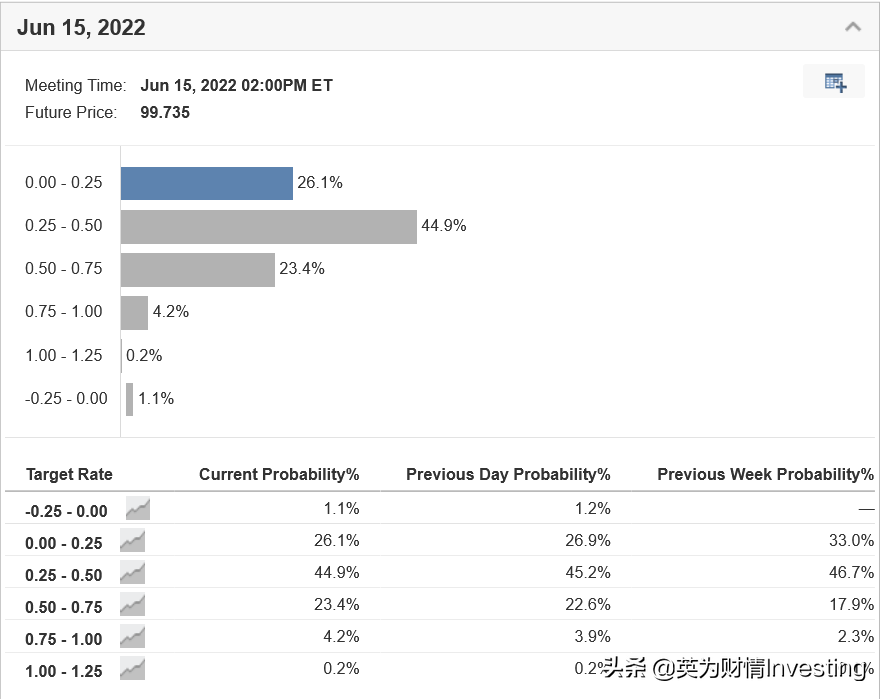
Task: Click Previous Week Probability% column header
Action: click(x=765, y=474)
